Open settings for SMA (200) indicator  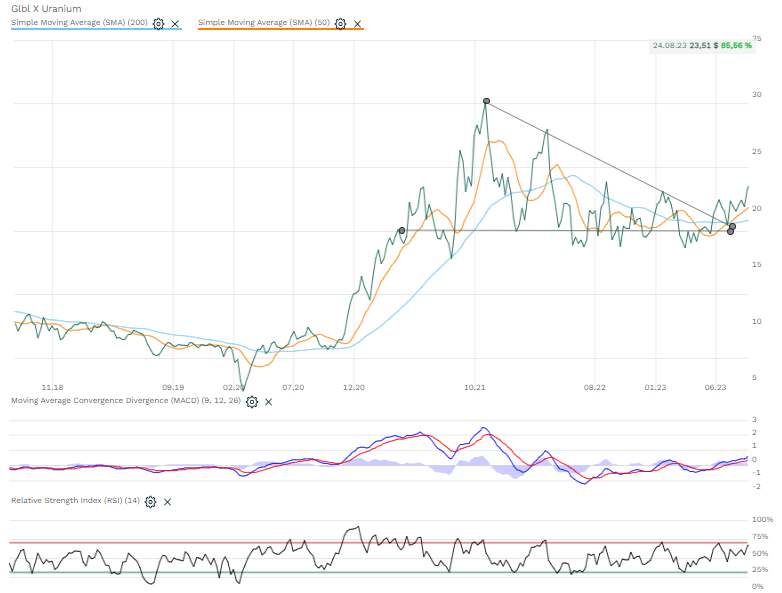(158, 23)
